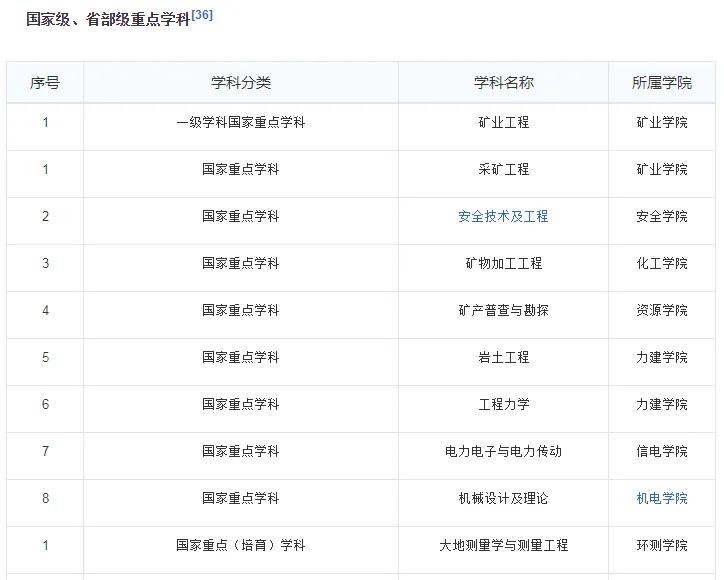Click the 序号 column header

(x=45, y=82)
